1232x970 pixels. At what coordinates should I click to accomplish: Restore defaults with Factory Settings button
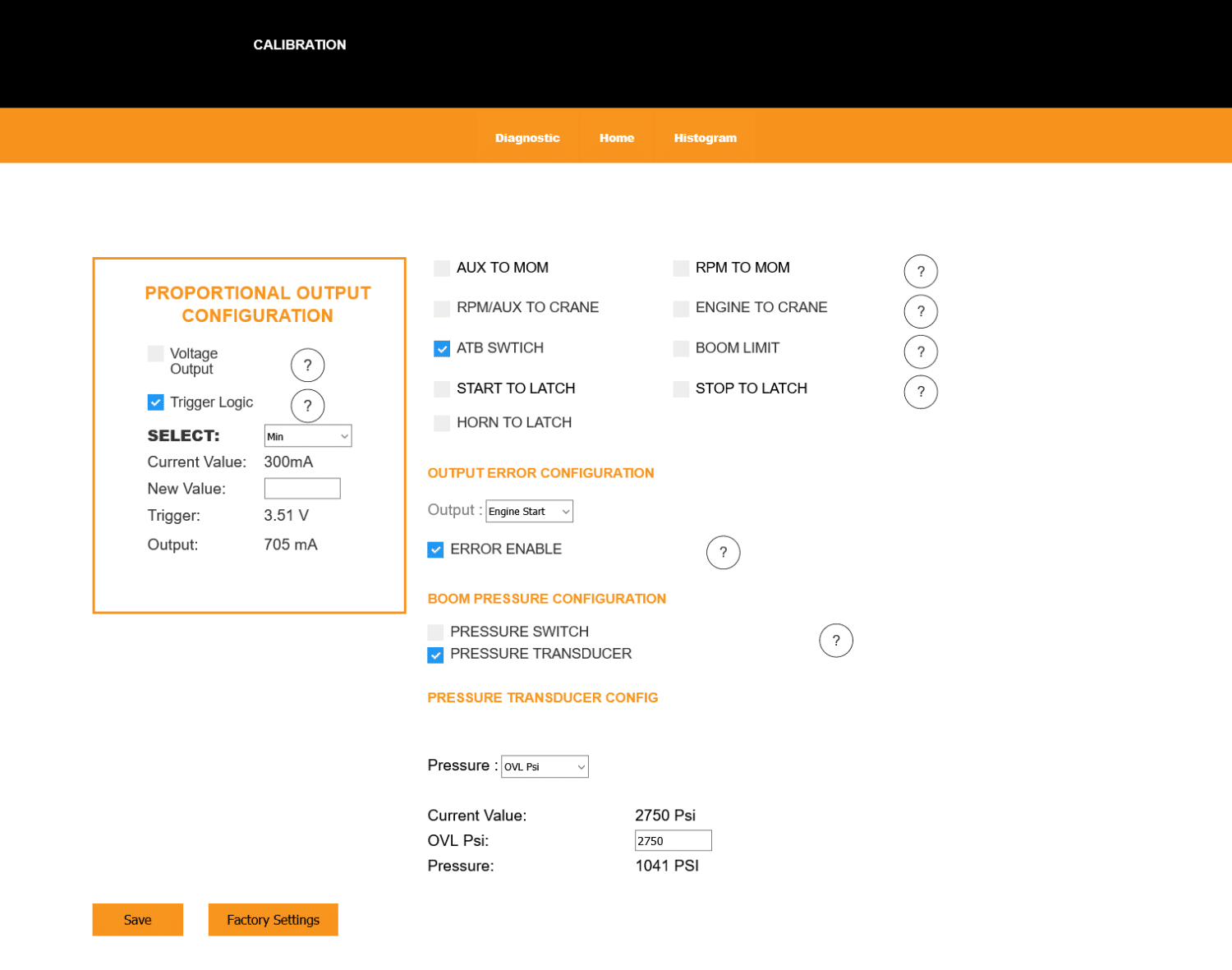click(273, 920)
